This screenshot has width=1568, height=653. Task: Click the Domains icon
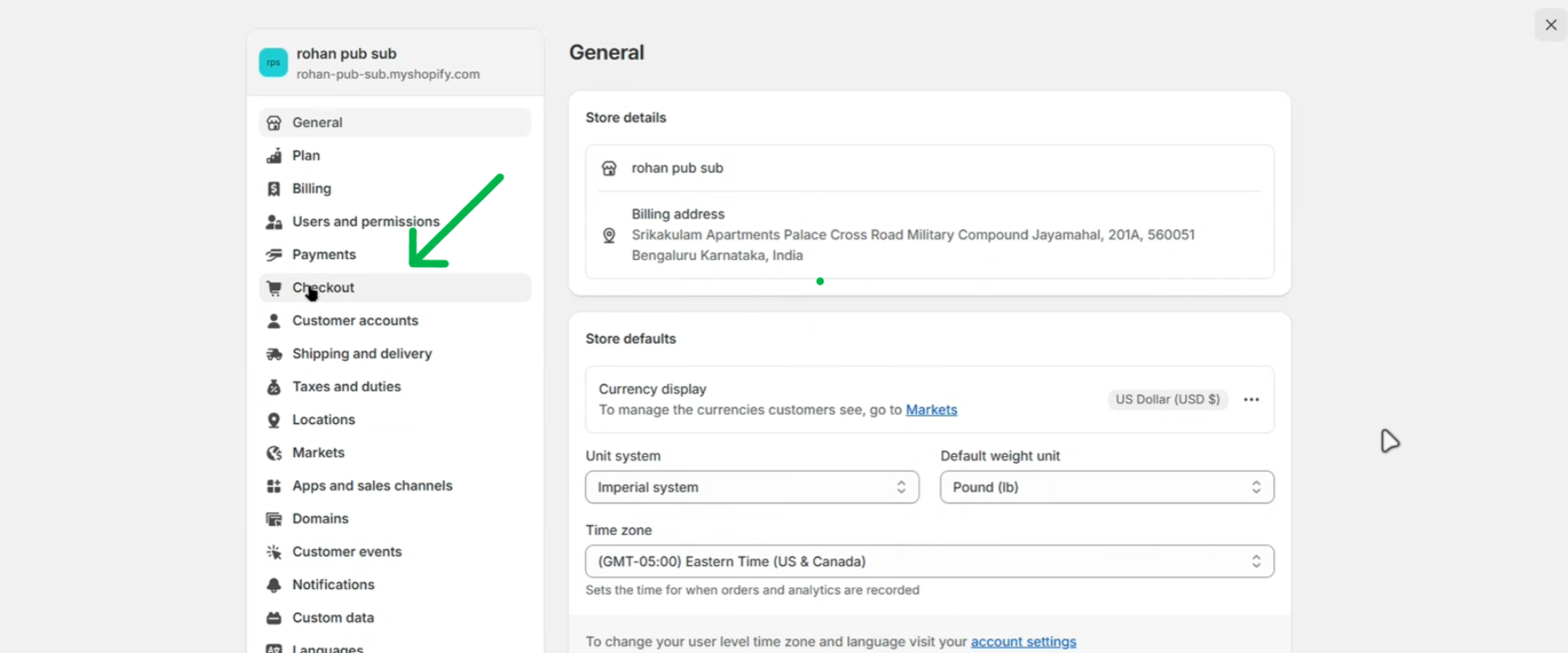point(274,519)
